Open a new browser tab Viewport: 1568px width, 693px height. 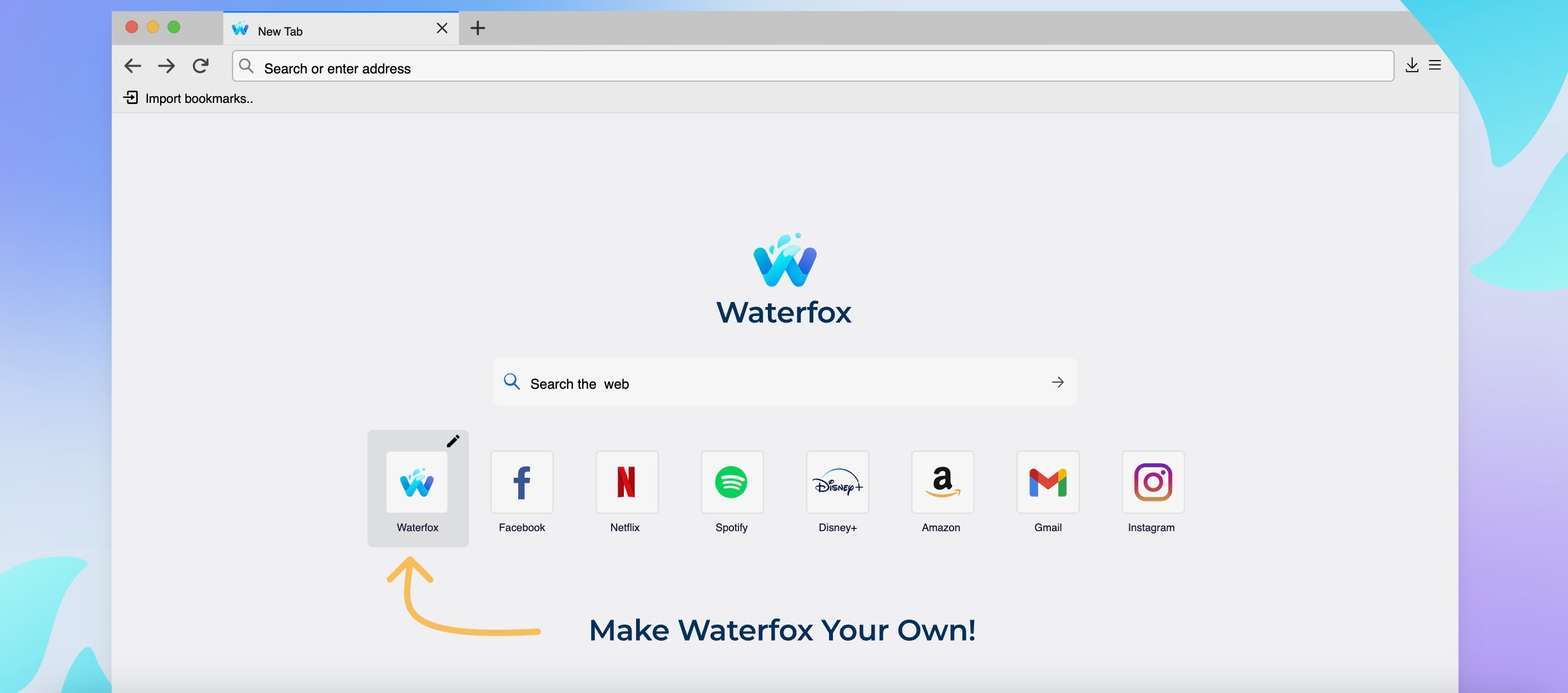coord(477,28)
